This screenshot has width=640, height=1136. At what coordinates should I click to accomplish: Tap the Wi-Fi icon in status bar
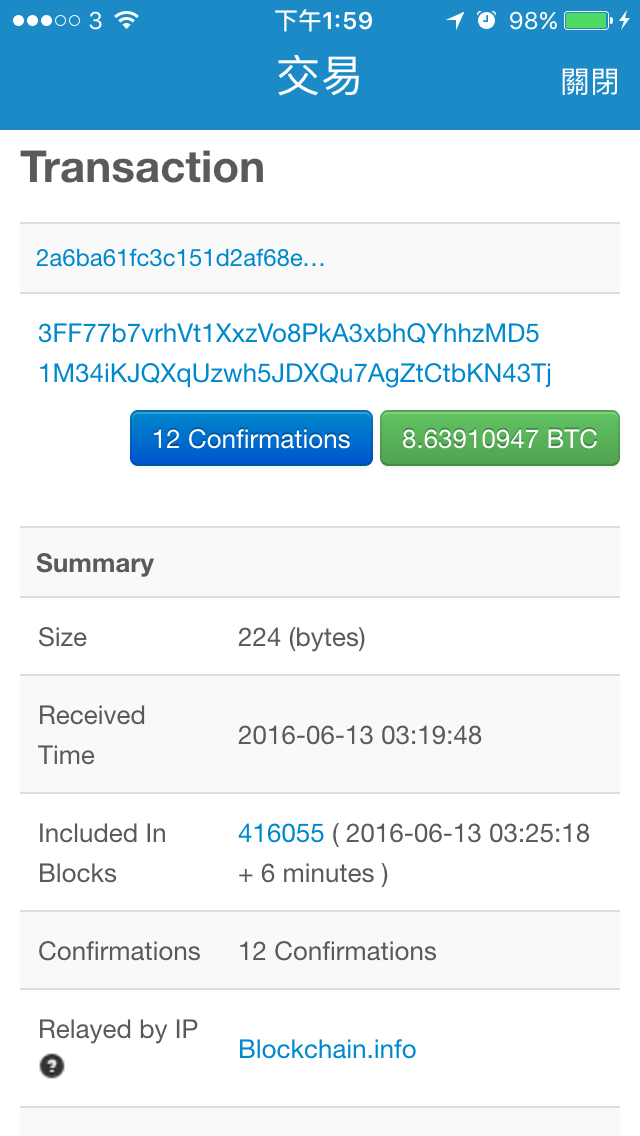[127, 20]
